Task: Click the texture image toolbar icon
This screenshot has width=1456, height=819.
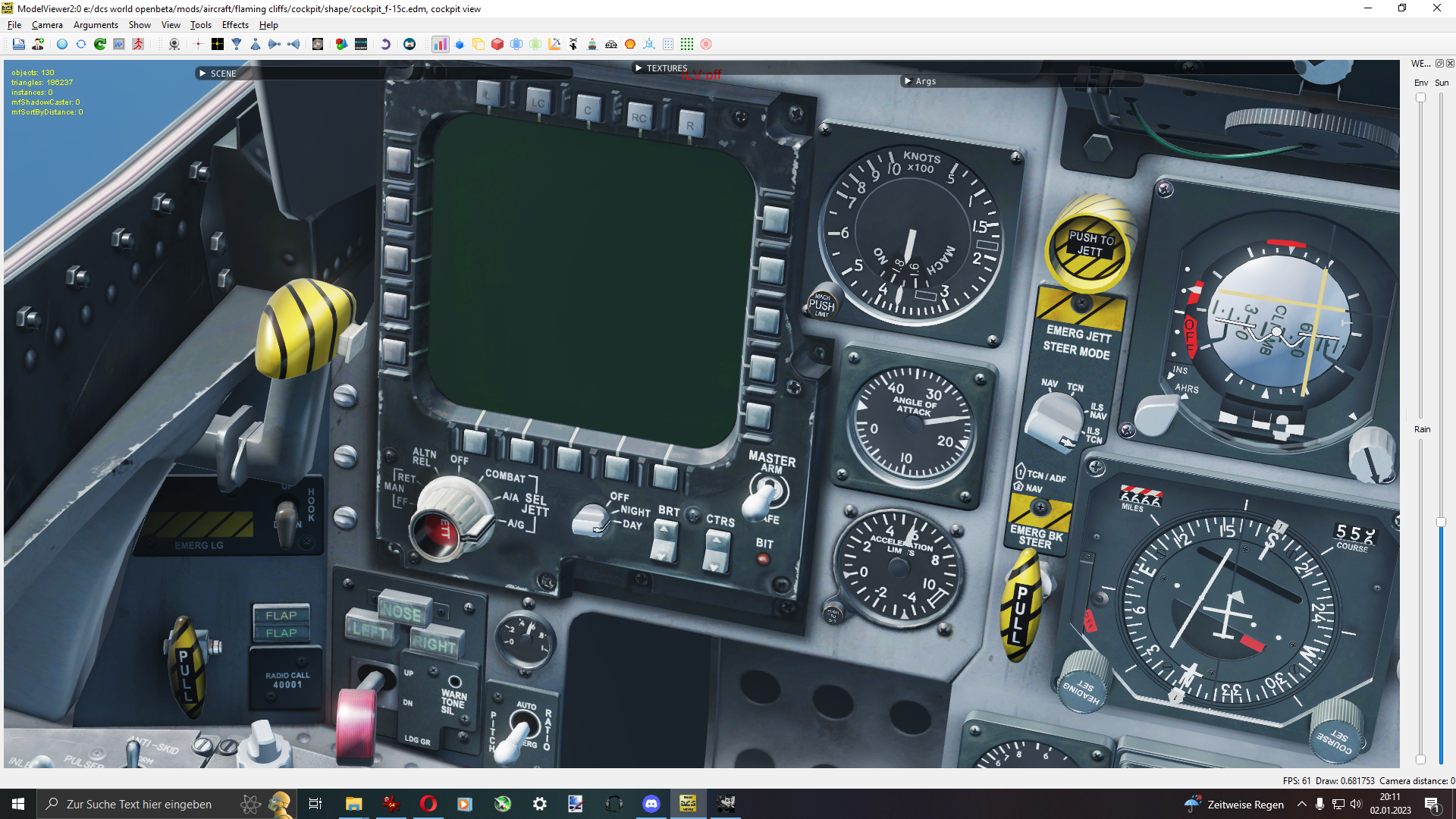Action: [318, 44]
